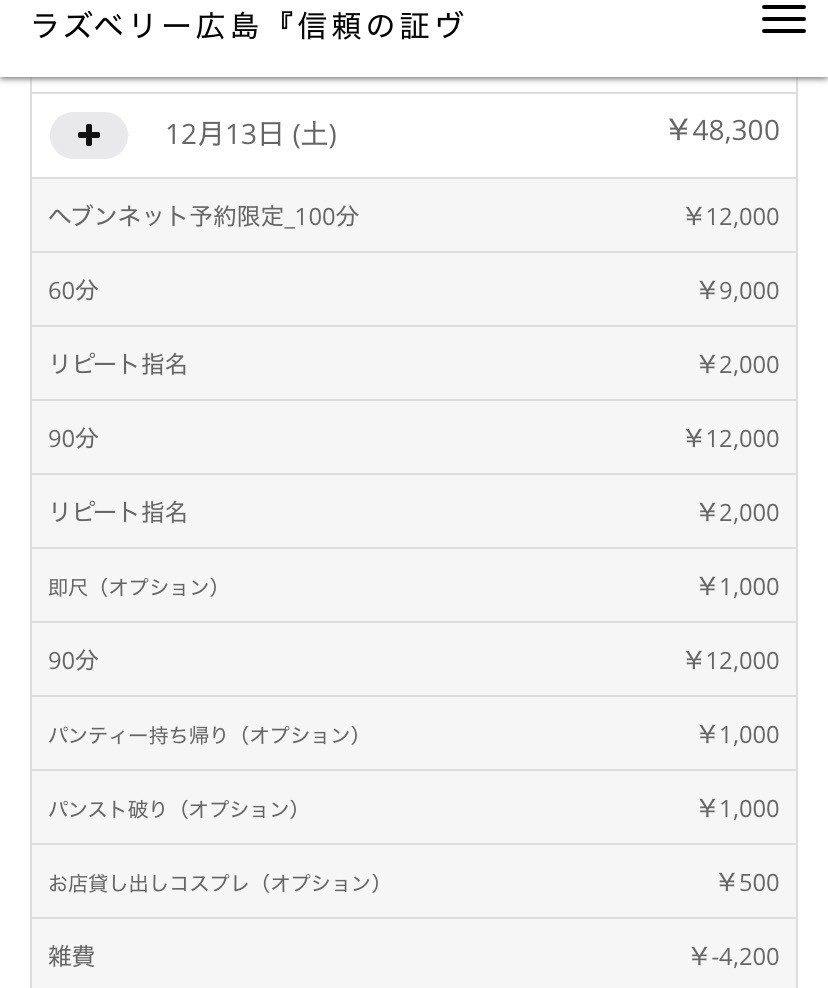This screenshot has height=988, width=828.
Task: Expand the 12月13日 entry with plus button
Action: 89,135
